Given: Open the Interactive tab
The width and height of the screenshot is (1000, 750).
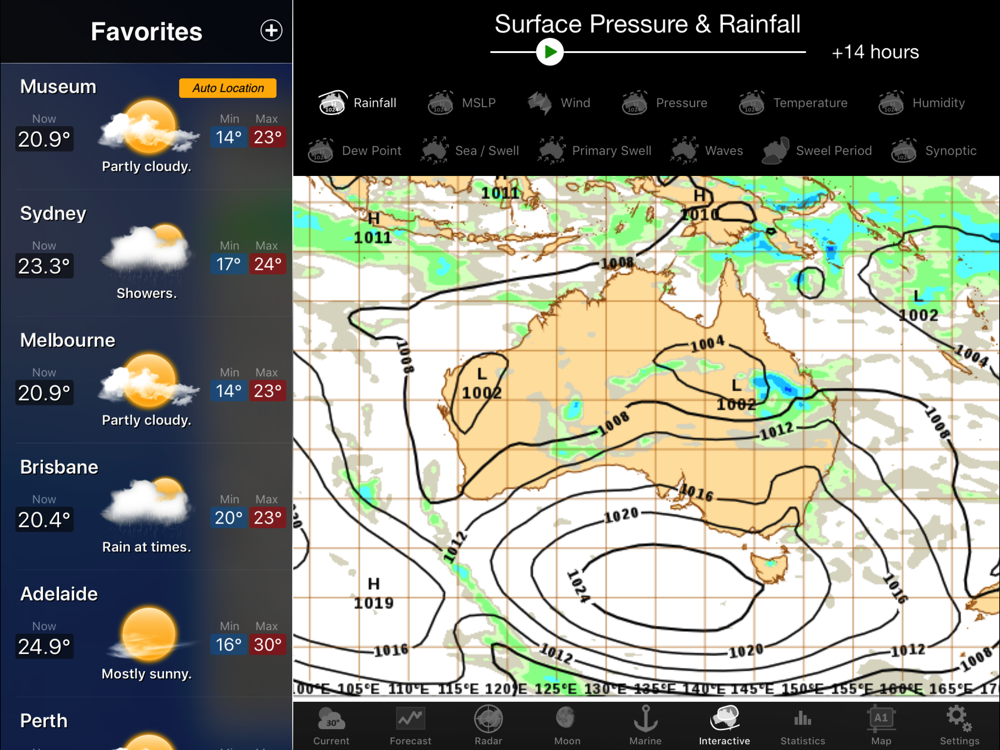Looking at the screenshot, I should (724, 726).
